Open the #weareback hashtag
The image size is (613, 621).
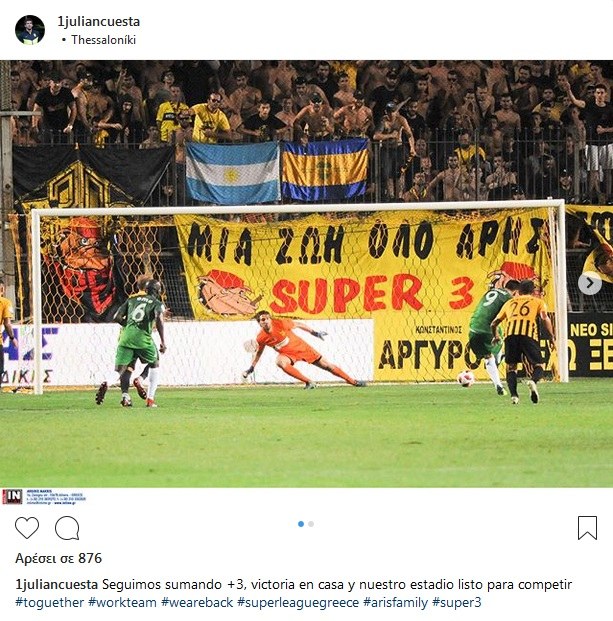coord(197,603)
